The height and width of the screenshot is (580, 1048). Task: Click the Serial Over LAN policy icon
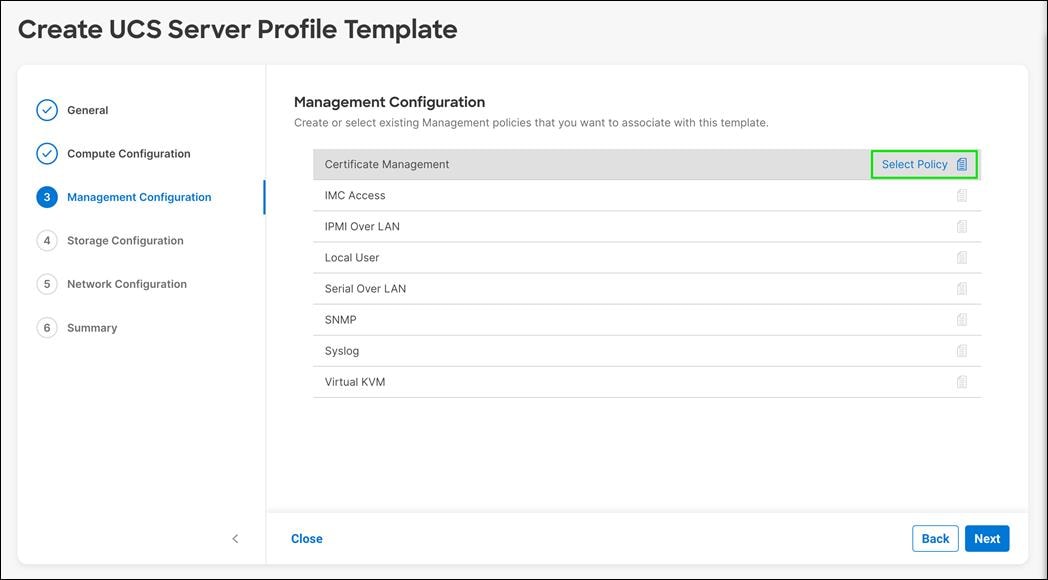click(x=962, y=288)
